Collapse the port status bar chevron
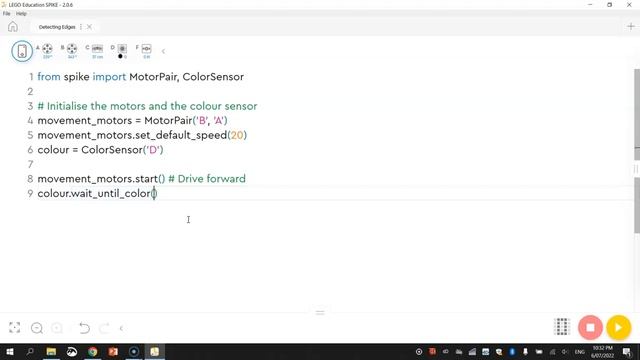Screen dimensions: 640x360 (163, 51)
